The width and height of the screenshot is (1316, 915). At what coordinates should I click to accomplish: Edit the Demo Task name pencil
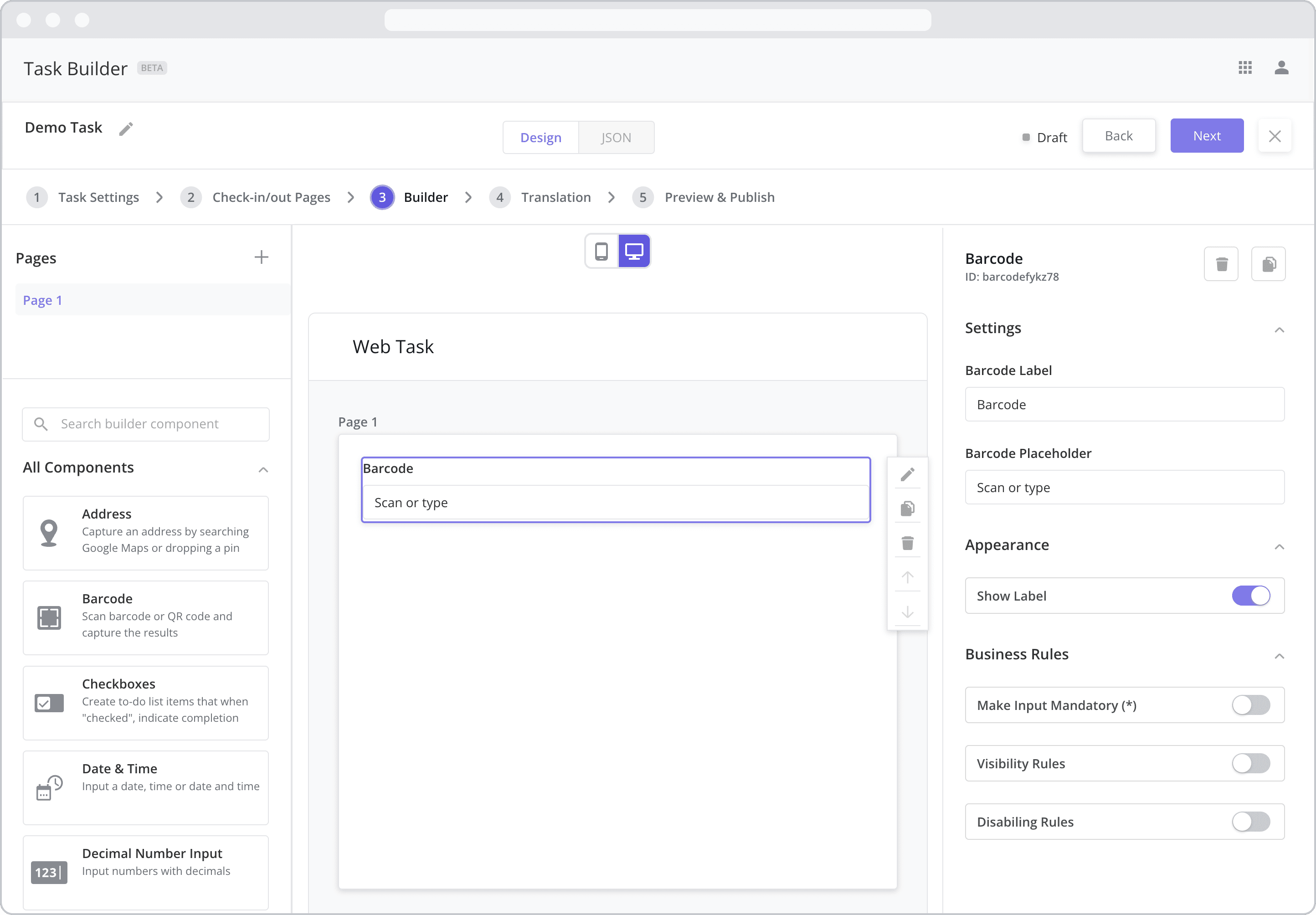click(x=126, y=129)
